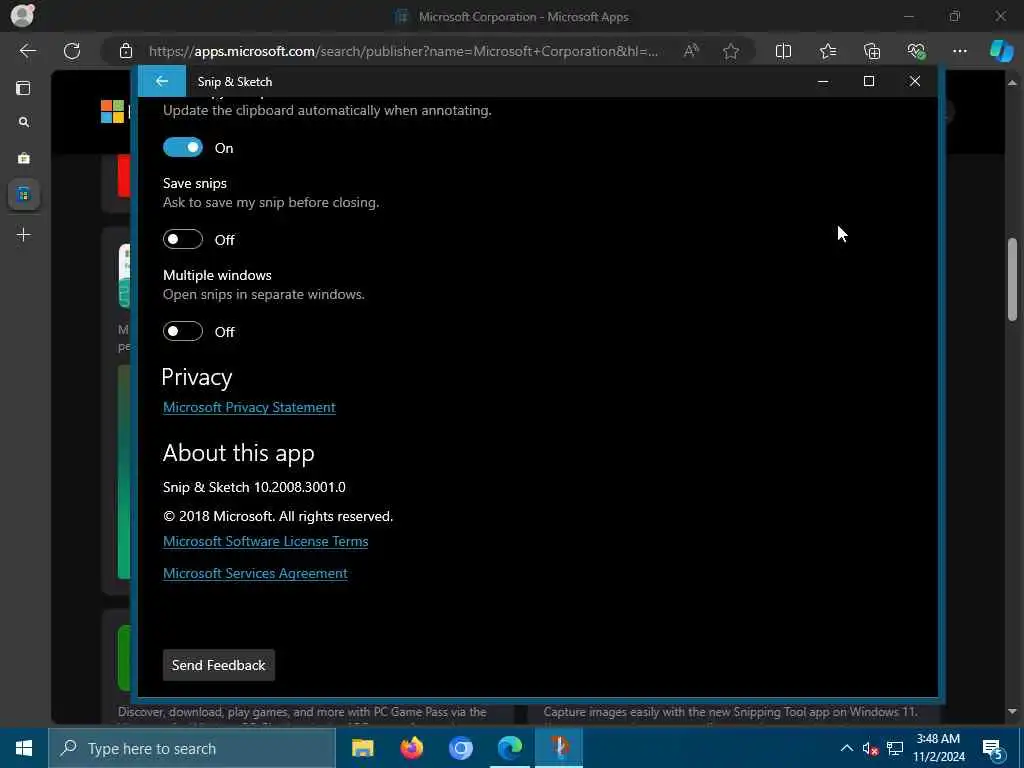
Task: Click the taskbar search box
Action: tap(192, 748)
